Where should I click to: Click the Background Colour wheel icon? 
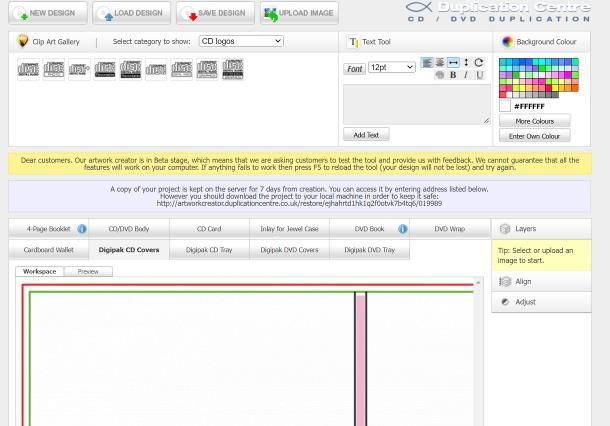pos(507,41)
